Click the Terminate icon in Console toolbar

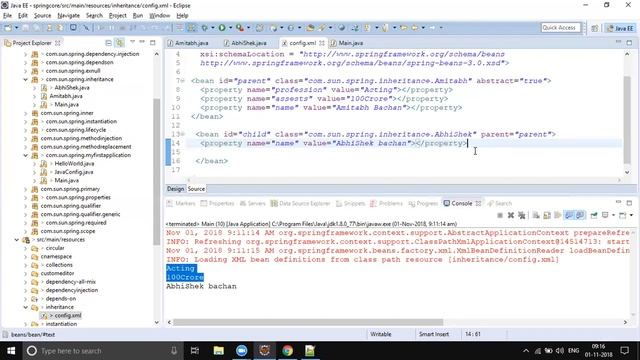[x=500, y=215]
